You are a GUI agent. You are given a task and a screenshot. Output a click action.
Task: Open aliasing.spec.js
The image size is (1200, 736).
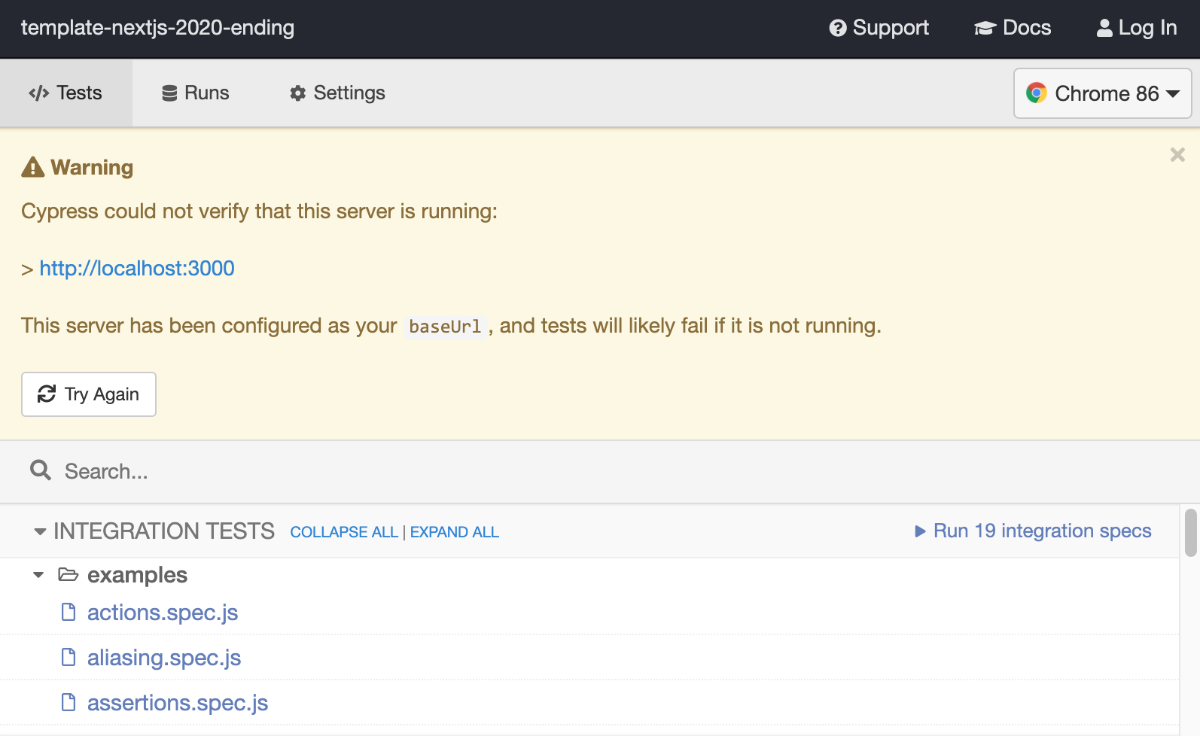(x=164, y=657)
